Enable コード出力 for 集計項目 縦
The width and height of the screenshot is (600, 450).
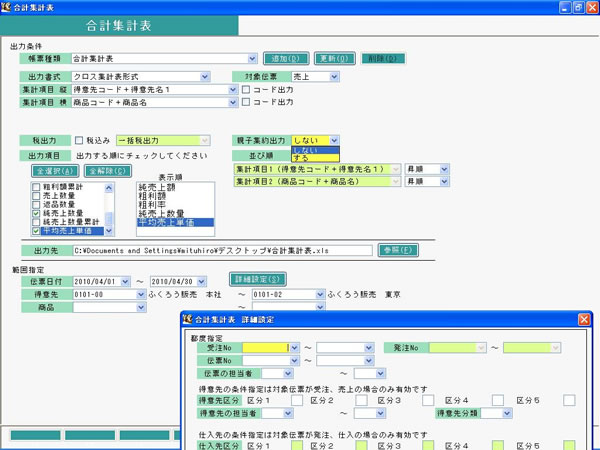click(246, 90)
